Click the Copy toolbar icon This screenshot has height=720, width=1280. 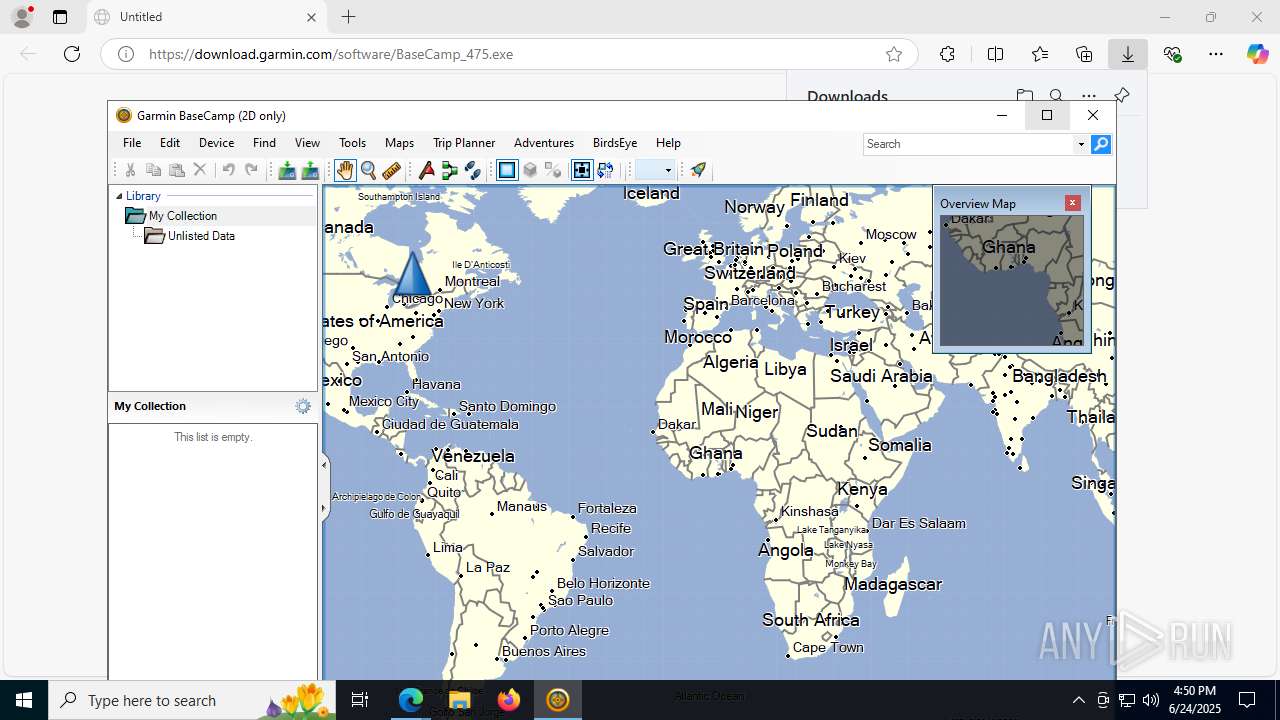(153, 170)
